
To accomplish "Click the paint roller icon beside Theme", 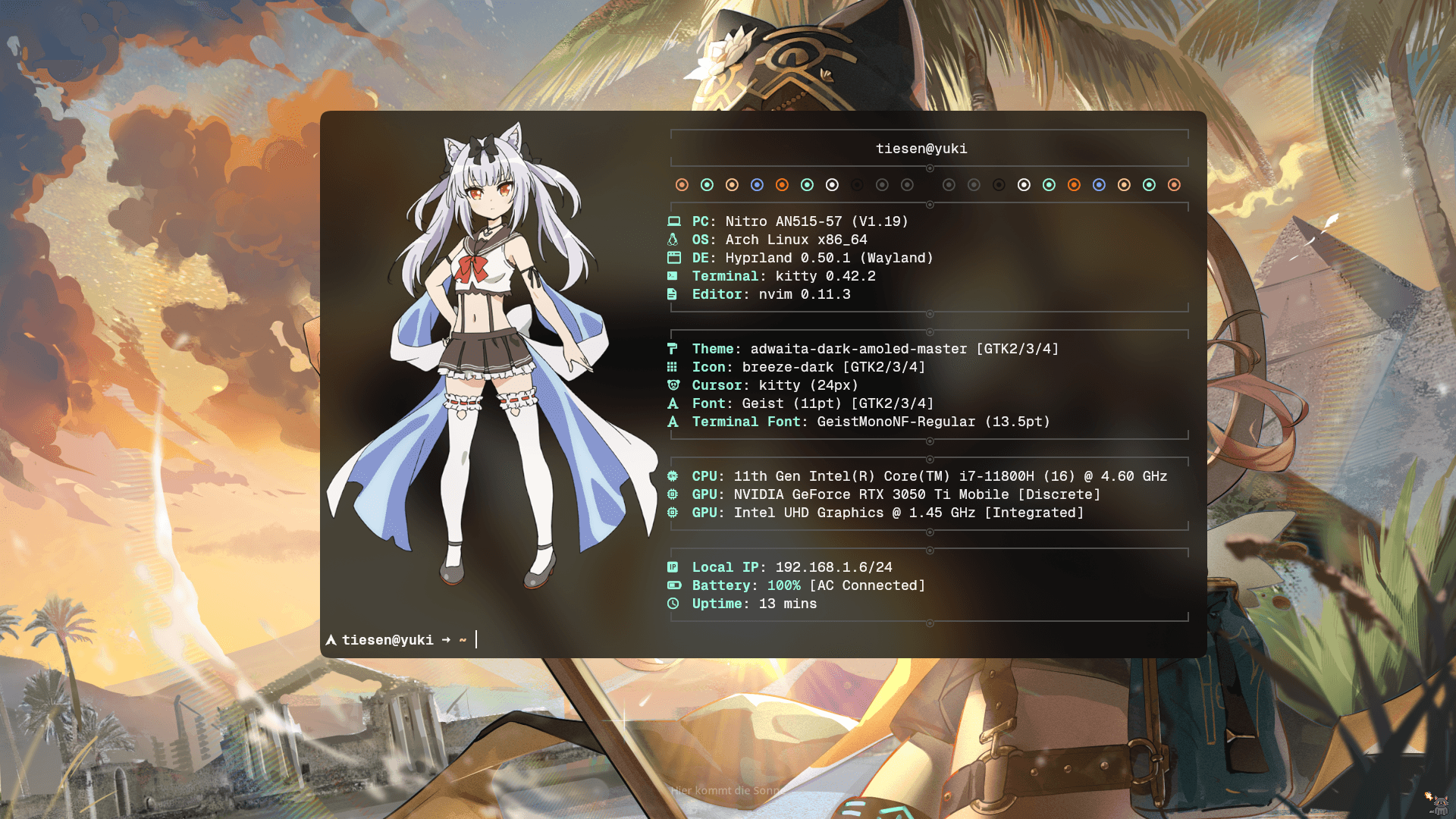I will pyautogui.click(x=672, y=349).
